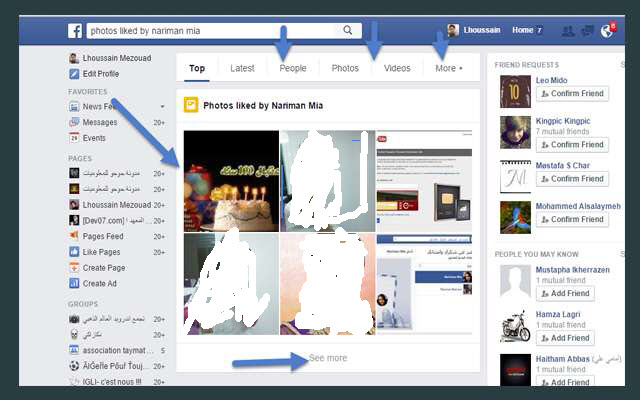Switch to the Photos tab
The width and height of the screenshot is (640, 400).
click(x=345, y=68)
